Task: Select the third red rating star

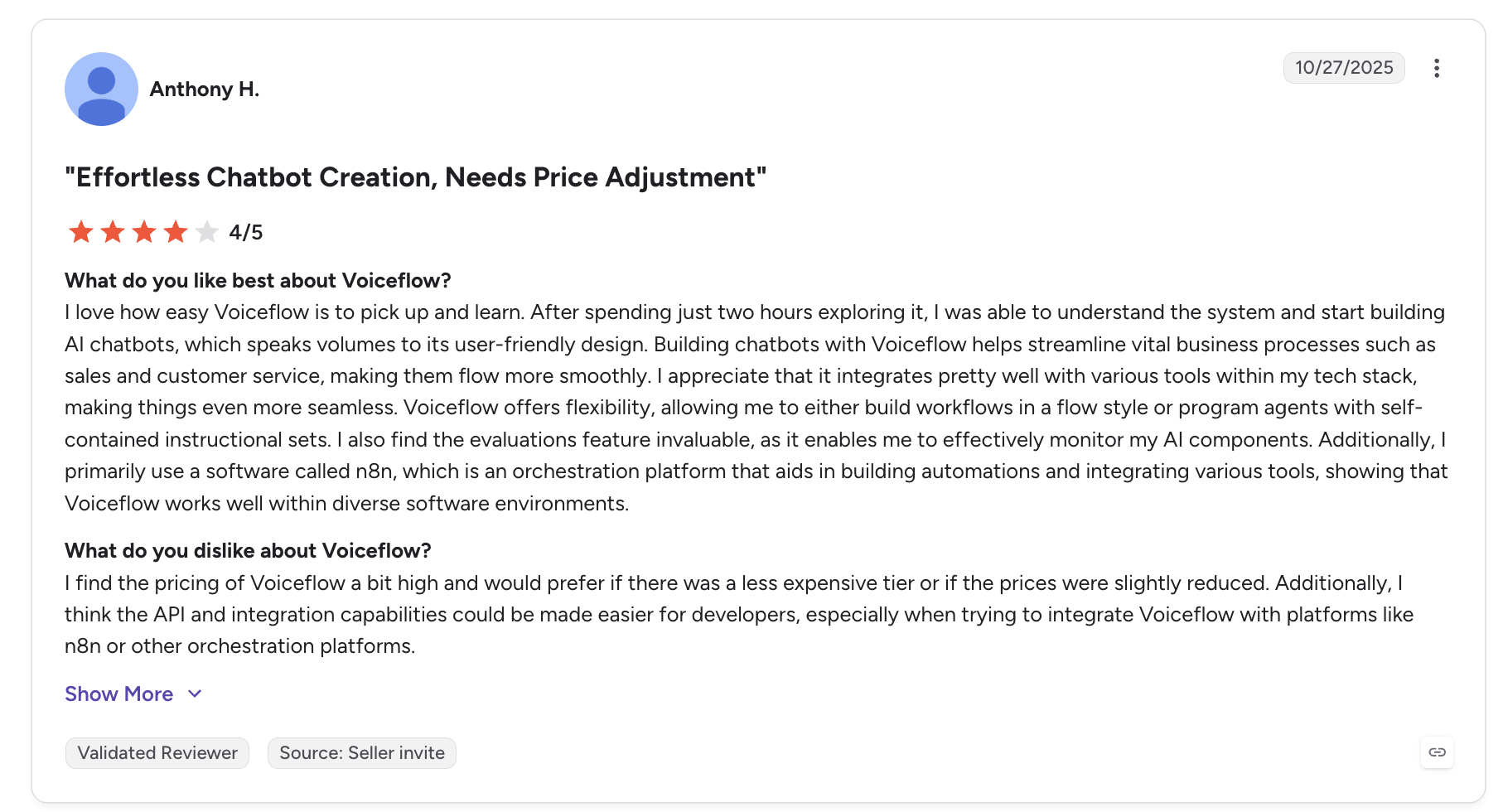Action: click(x=144, y=232)
